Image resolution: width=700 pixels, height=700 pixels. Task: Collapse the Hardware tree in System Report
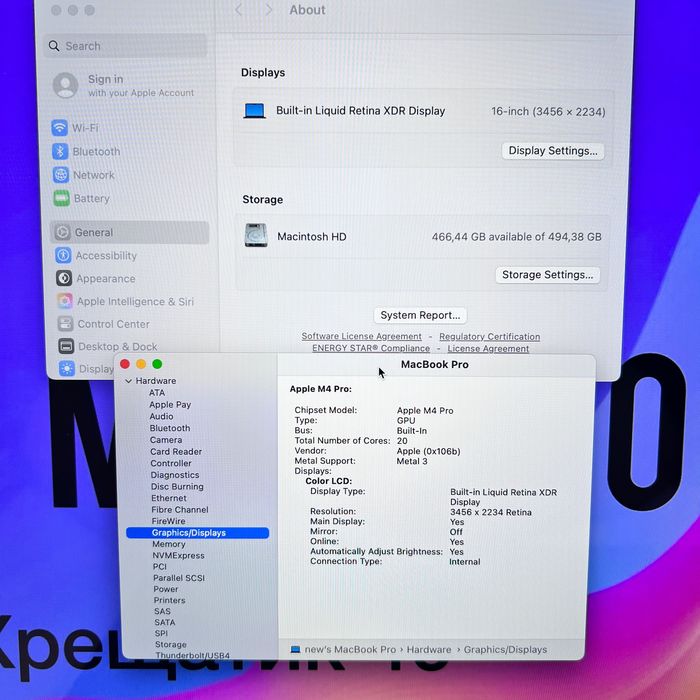(x=129, y=381)
